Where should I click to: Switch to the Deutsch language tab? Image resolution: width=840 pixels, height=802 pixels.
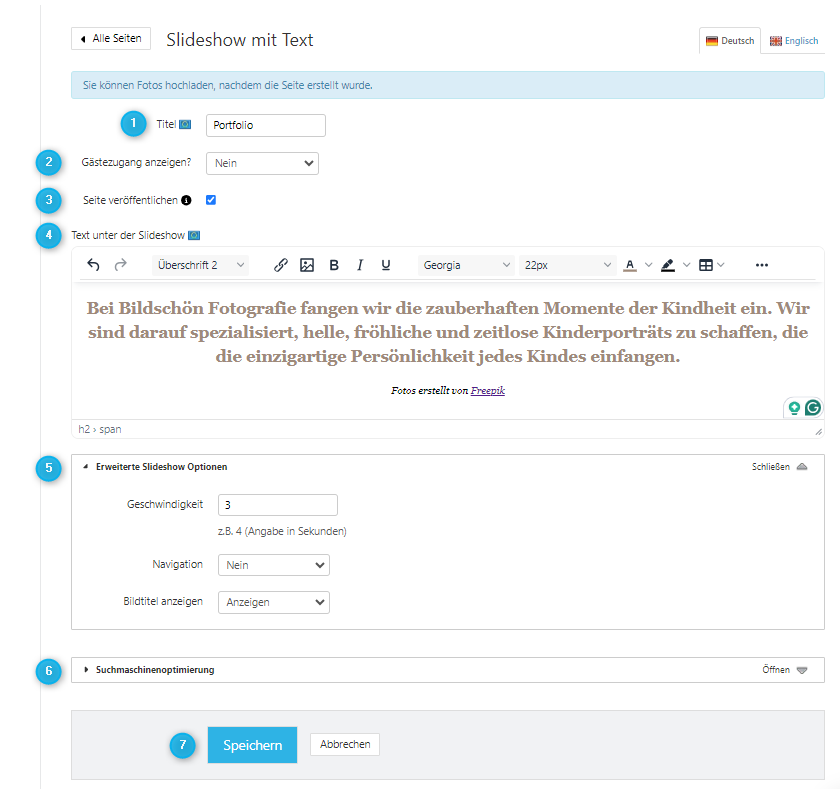pyautogui.click(x=730, y=41)
